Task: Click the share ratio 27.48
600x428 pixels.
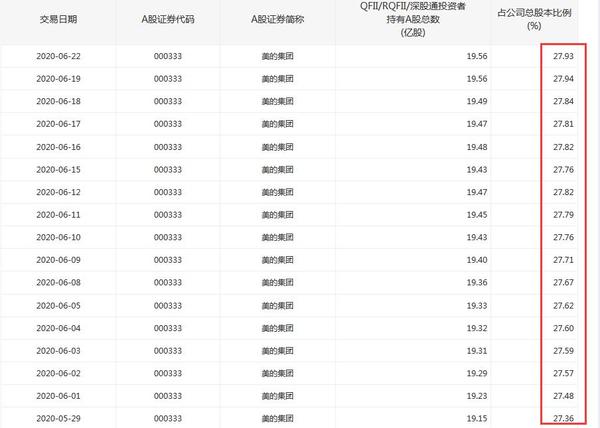Action: click(563, 396)
